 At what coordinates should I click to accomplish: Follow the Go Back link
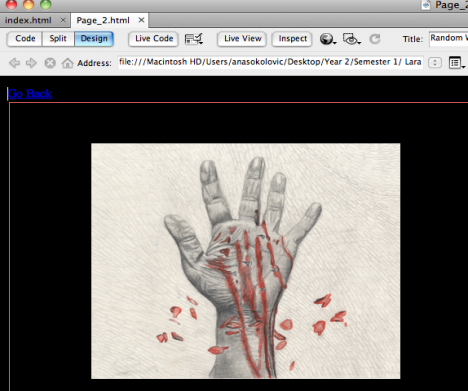coord(30,94)
